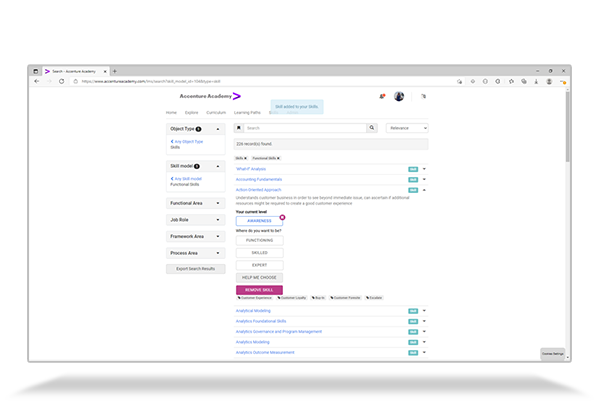The height and width of the screenshot is (402, 600).
Task: Click the Skill badge on the What-If Analysis row
Action: (x=413, y=169)
